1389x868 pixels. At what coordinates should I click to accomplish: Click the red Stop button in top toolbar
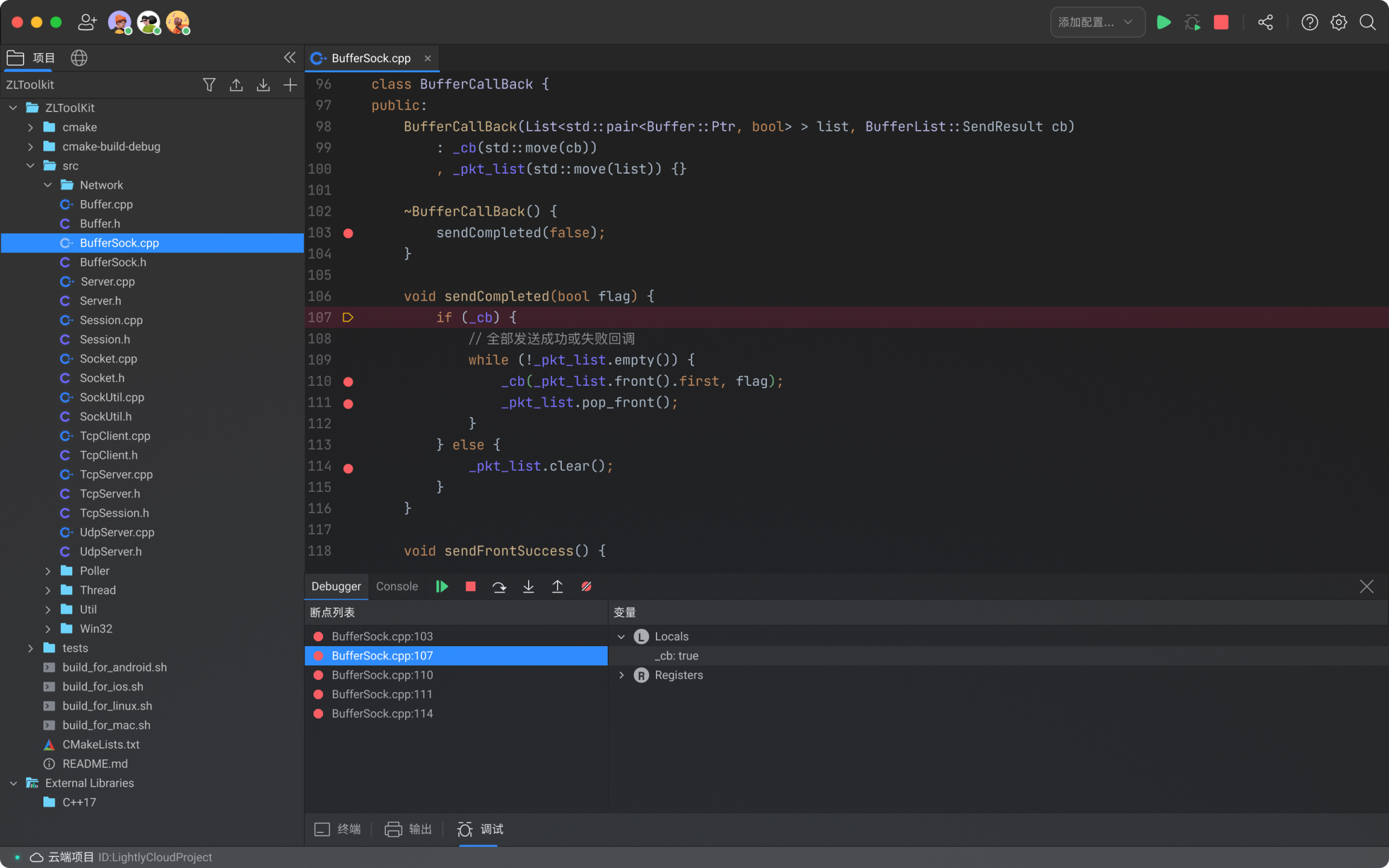tap(1221, 22)
